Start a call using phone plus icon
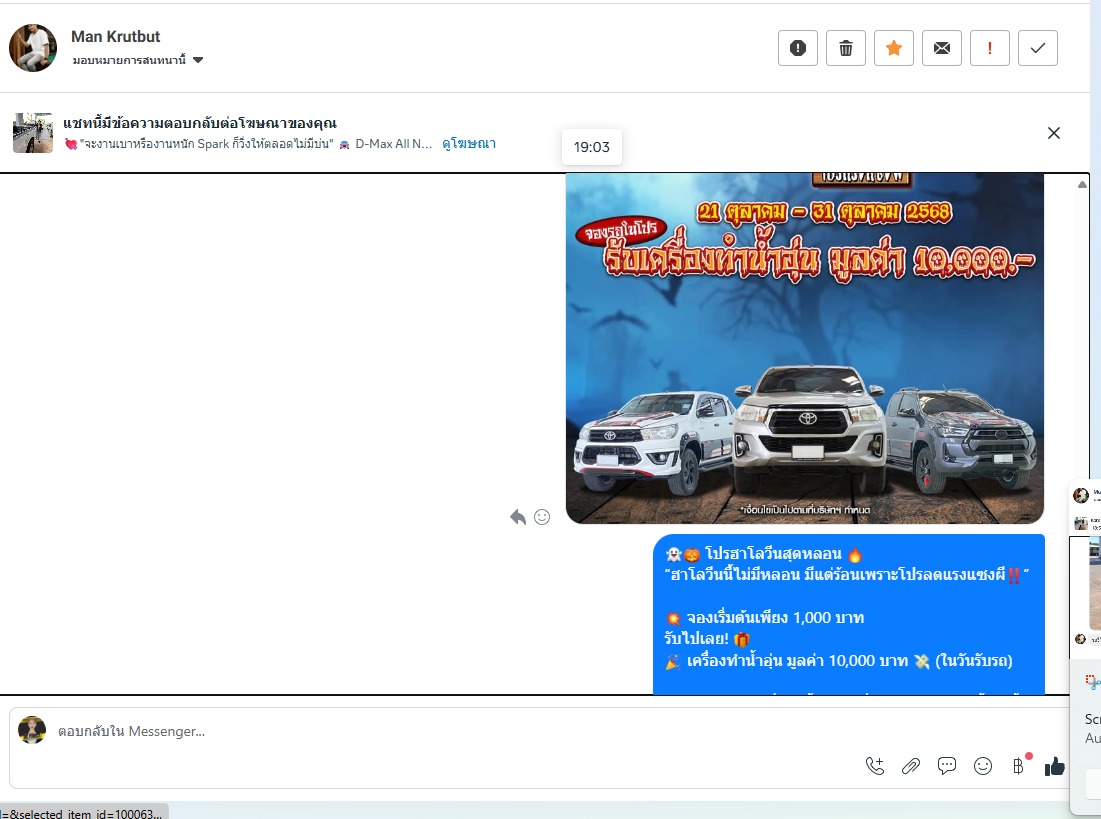 point(875,766)
